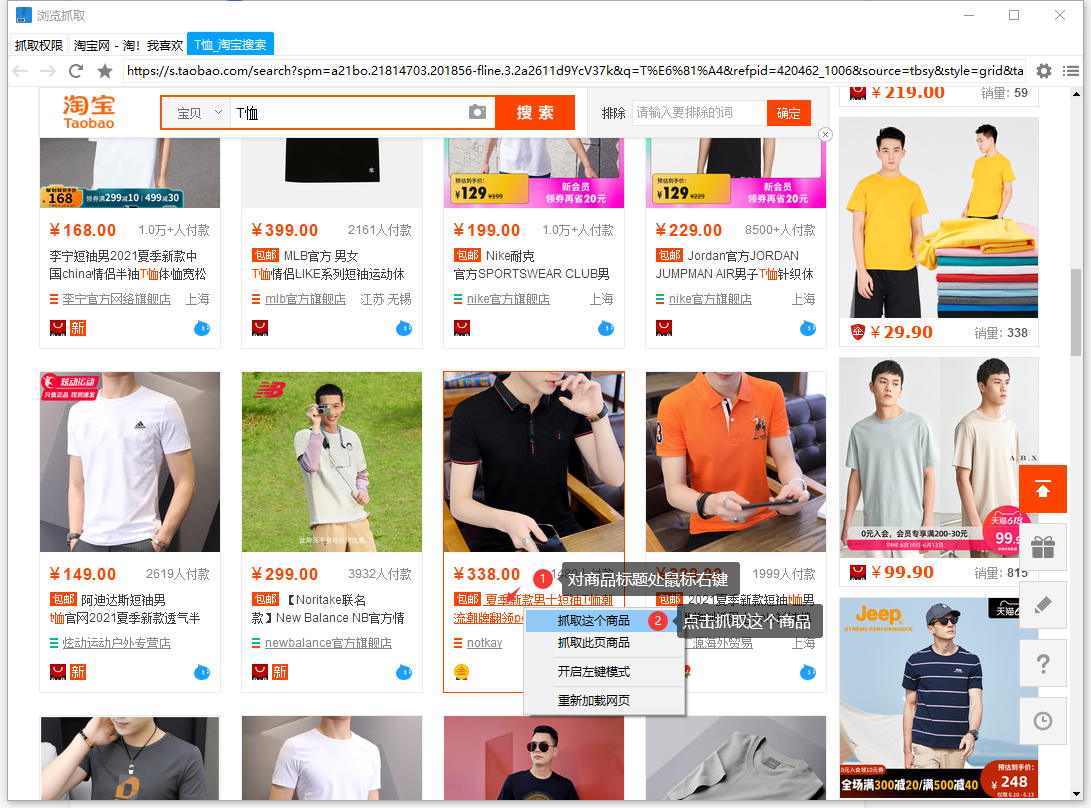The image size is (1091, 808).
Task: Open the gift box sidebar icon
Action: pyautogui.click(x=1043, y=548)
